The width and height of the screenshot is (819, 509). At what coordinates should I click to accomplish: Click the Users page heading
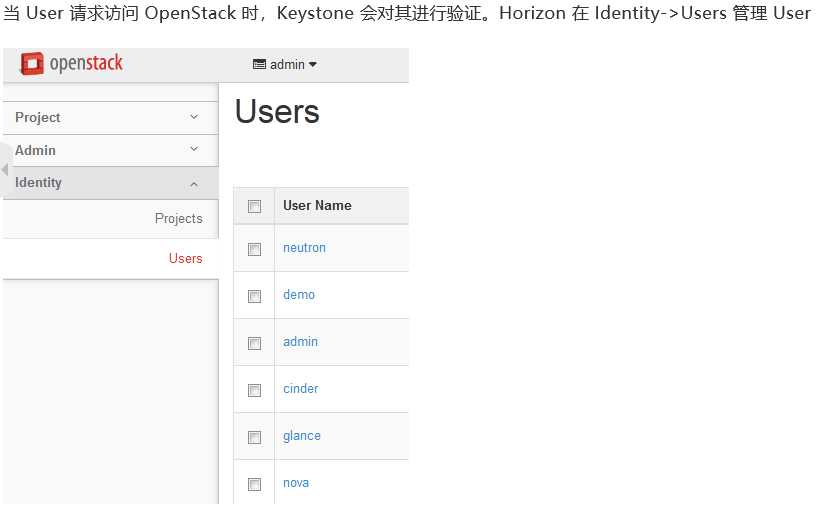click(x=277, y=111)
